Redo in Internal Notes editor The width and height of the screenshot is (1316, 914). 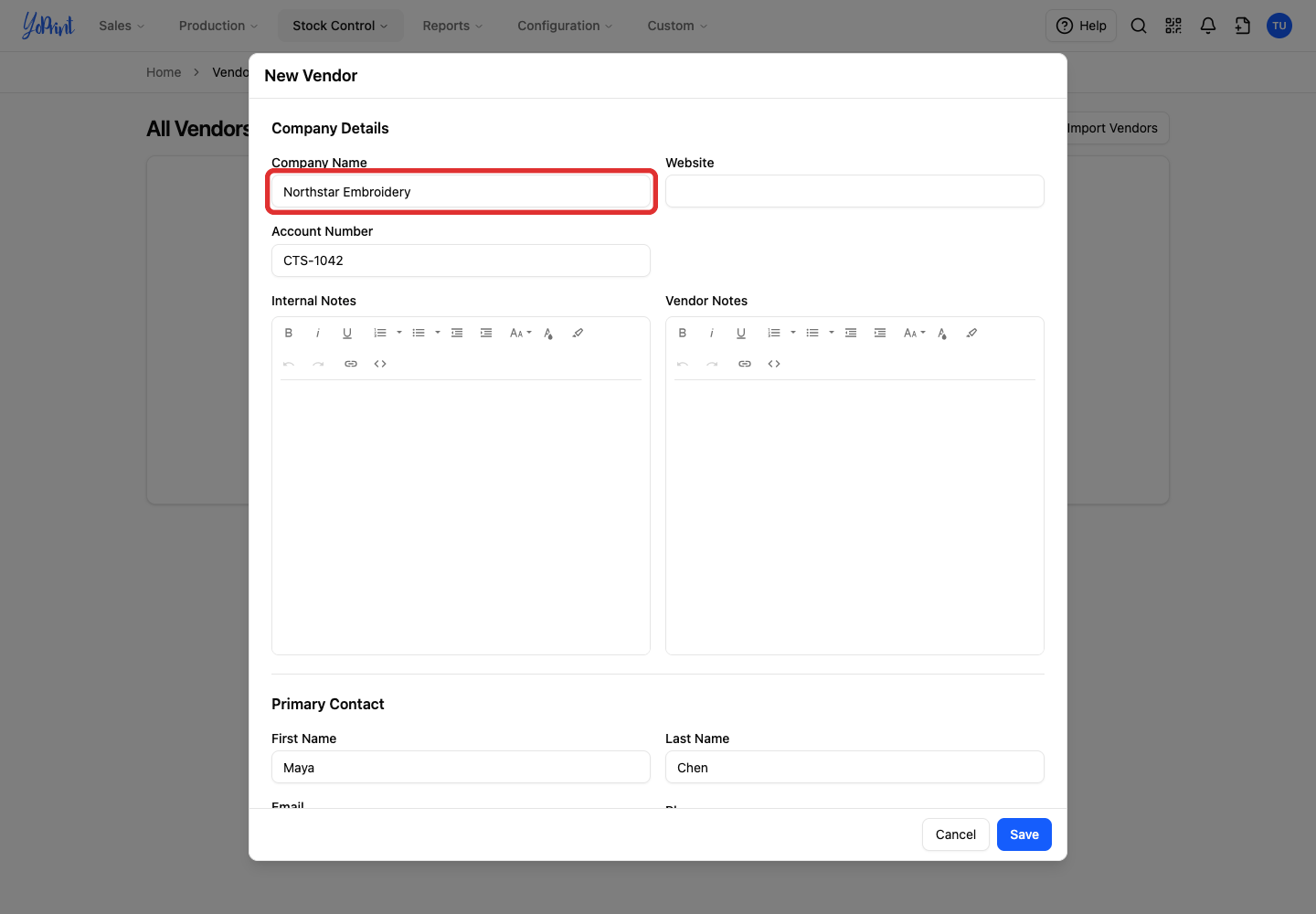[x=318, y=364]
